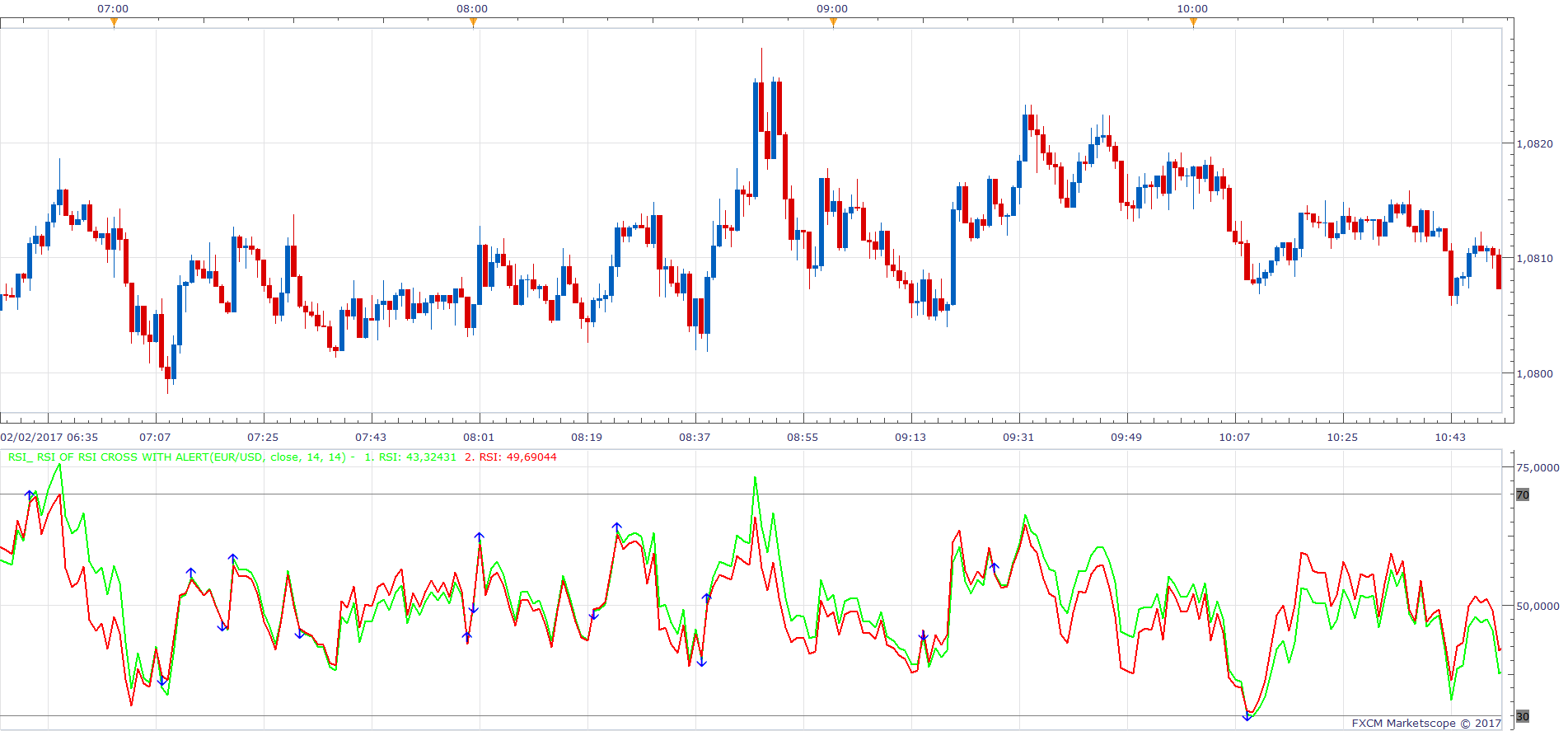The width and height of the screenshot is (1568, 731).
Task: Click the 09:13 time axis label
Action: click(910, 437)
